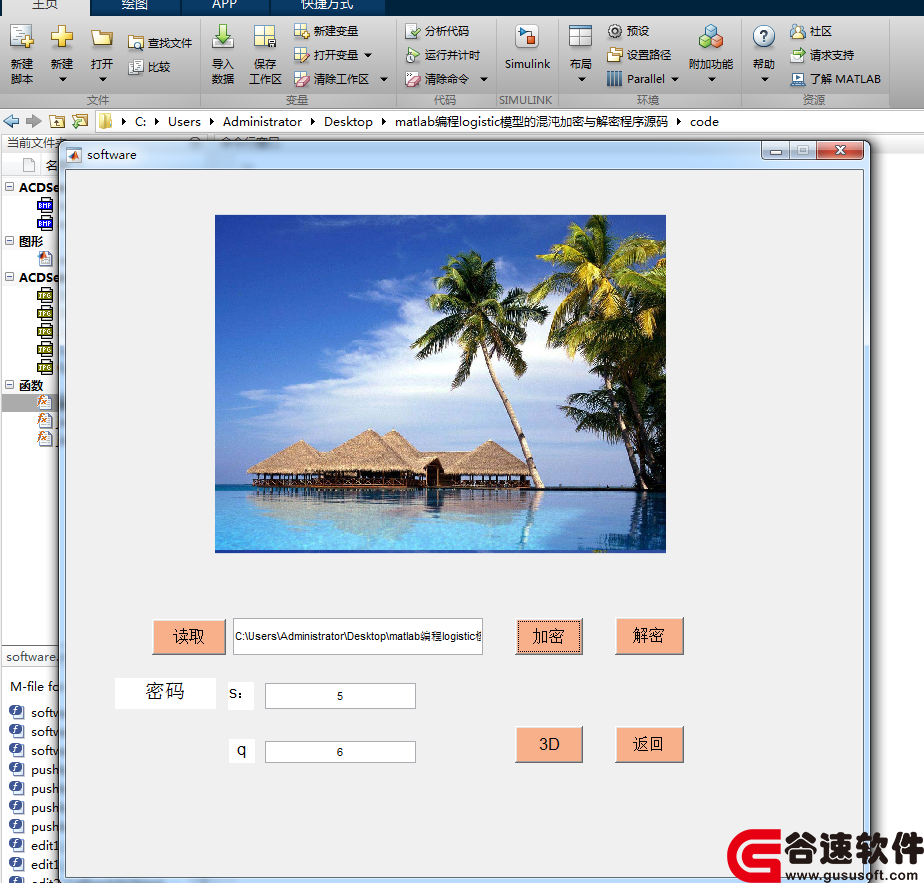Go forward using the address bar forward arrow

coord(34,121)
